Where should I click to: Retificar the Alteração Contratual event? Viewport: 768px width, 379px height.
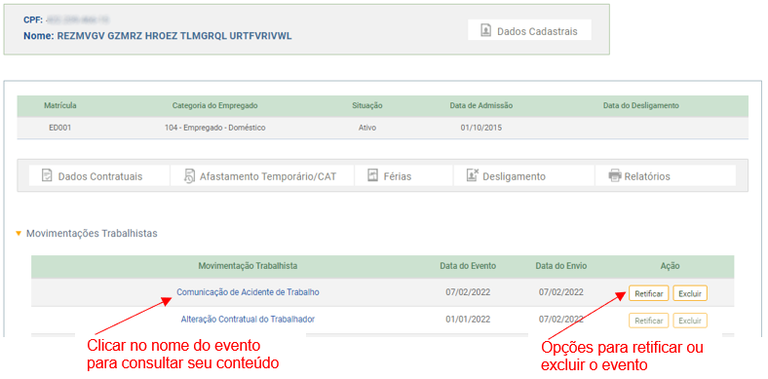click(648, 321)
